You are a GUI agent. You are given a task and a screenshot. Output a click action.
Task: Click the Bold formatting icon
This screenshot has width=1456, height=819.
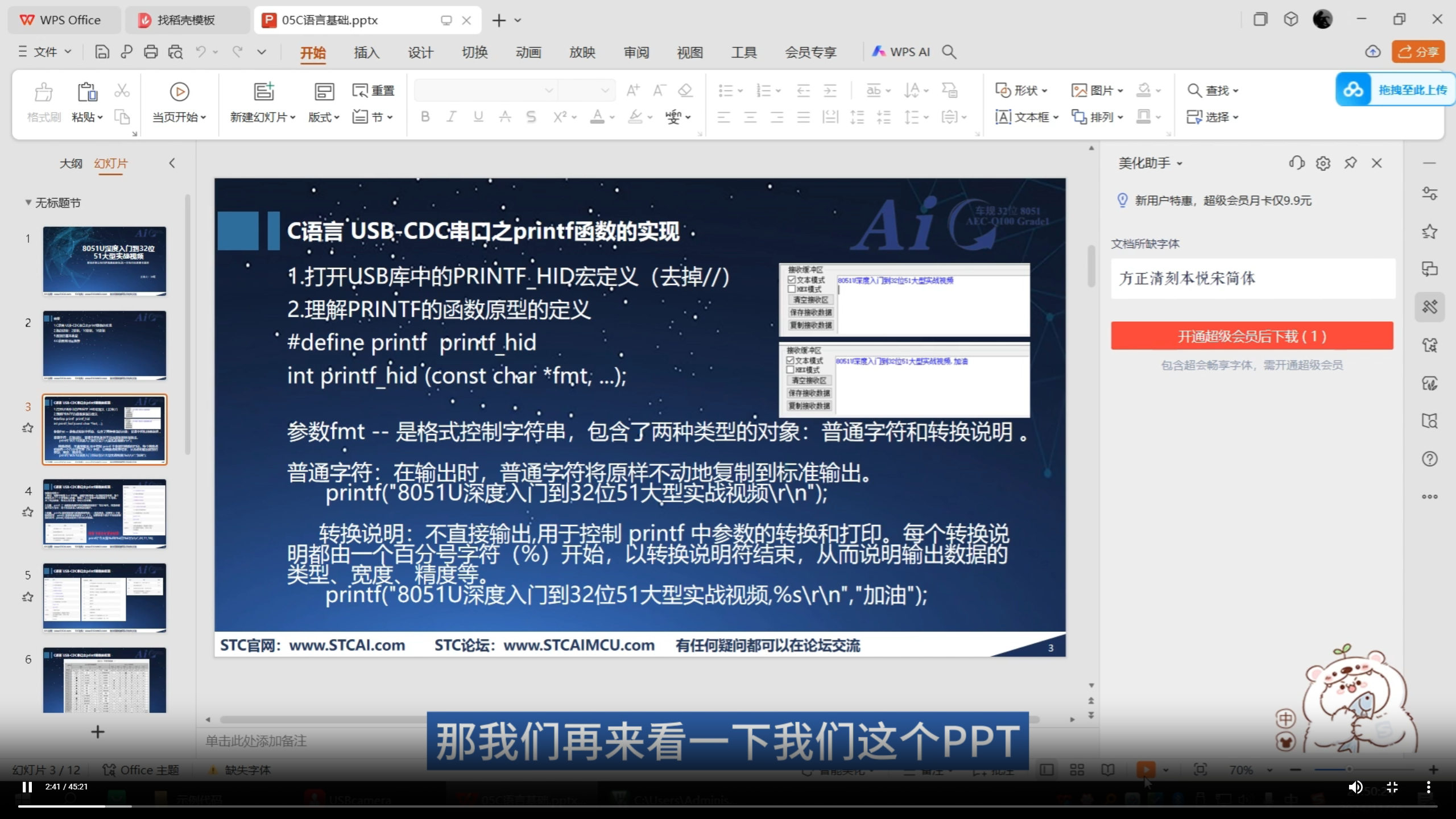click(425, 117)
